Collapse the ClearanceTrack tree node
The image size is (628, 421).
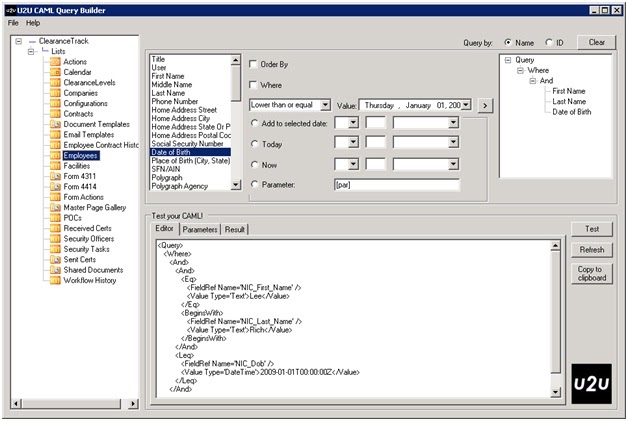pos(18,41)
